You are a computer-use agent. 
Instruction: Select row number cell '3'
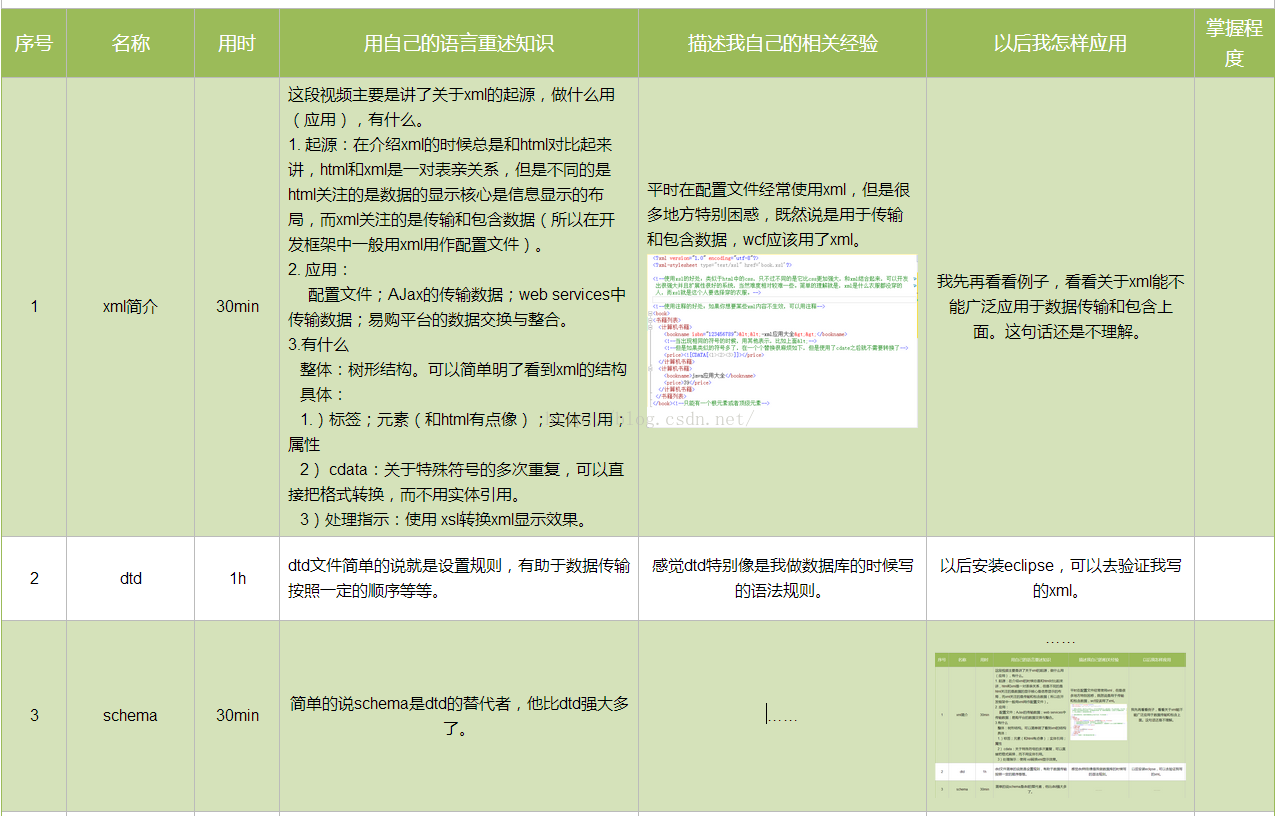click(x=34, y=716)
